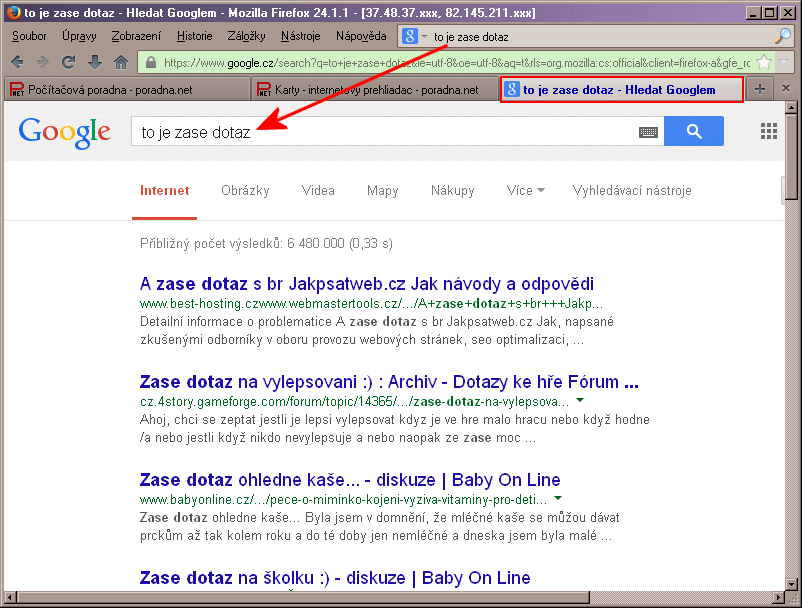Switch to Obrázky results

coord(245,191)
